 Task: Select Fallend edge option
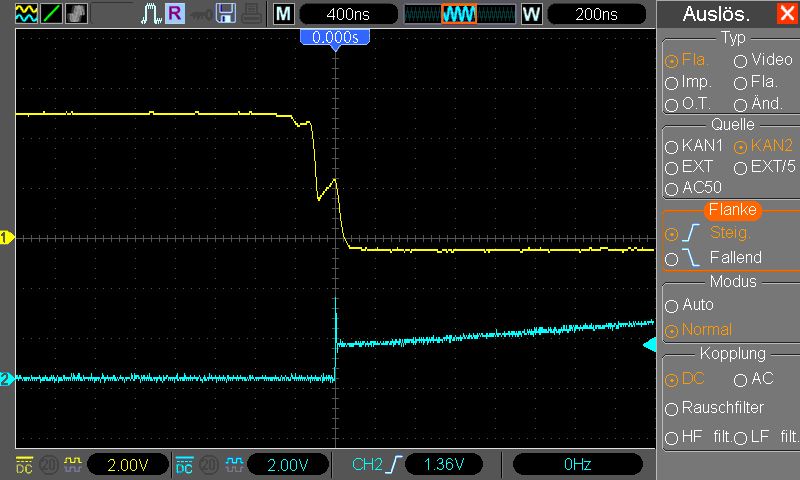(713, 257)
